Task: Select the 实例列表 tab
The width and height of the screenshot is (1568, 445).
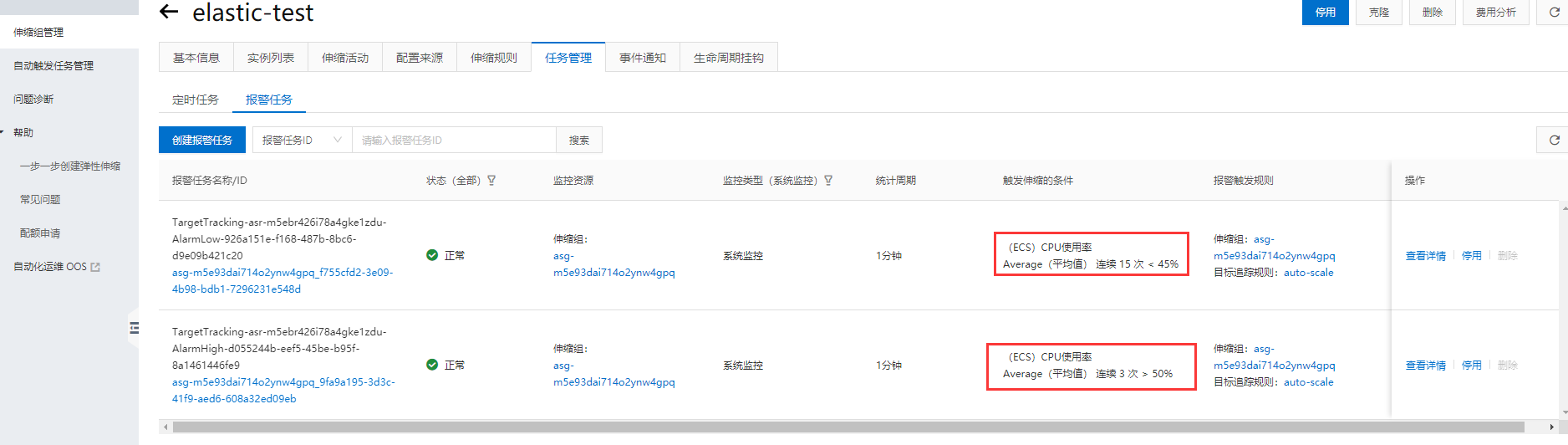Action: pos(270,58)
